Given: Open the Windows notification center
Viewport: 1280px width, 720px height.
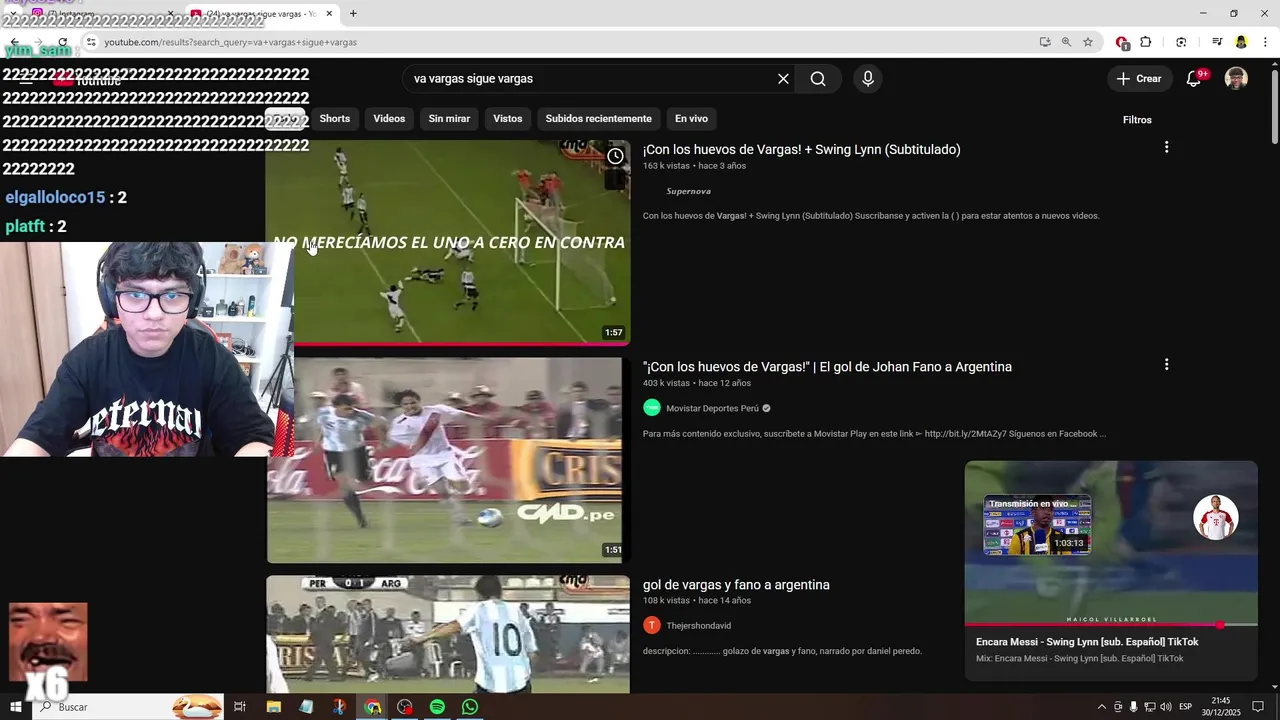Looking at the screenshot, I should pyautogui.click(x=1259, y=707).
